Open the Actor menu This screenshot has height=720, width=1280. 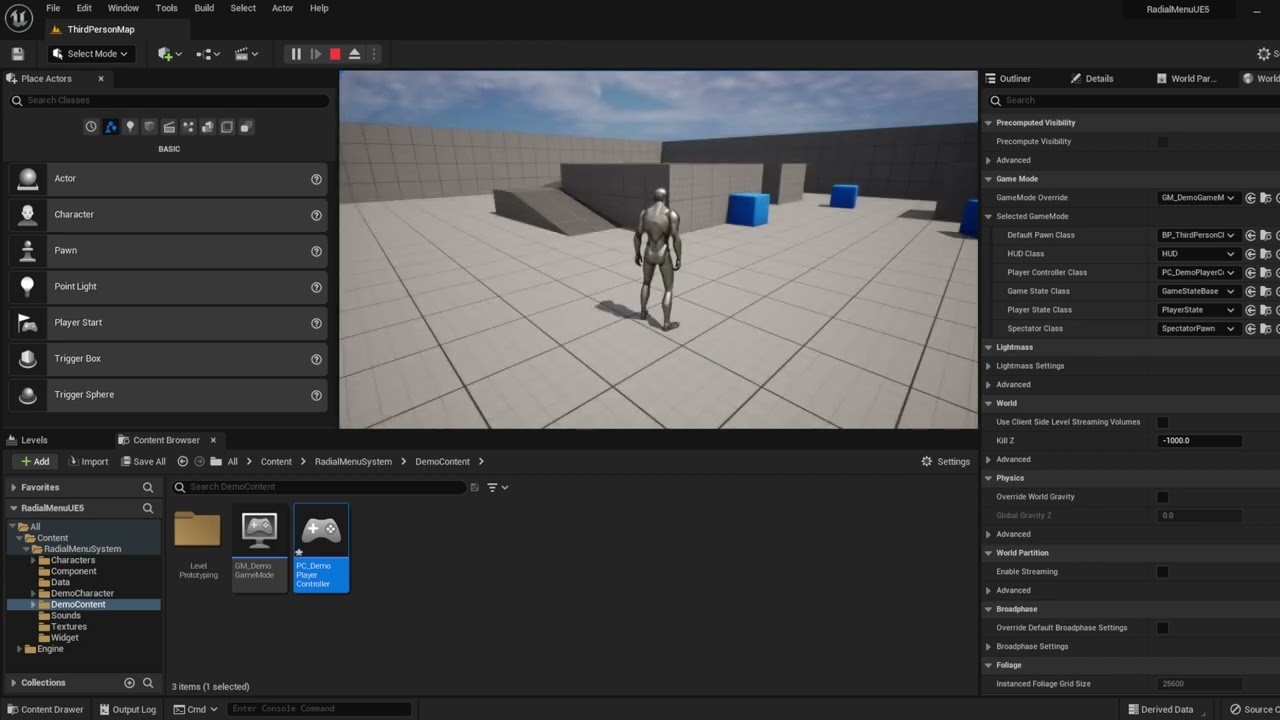coord(283,8)
